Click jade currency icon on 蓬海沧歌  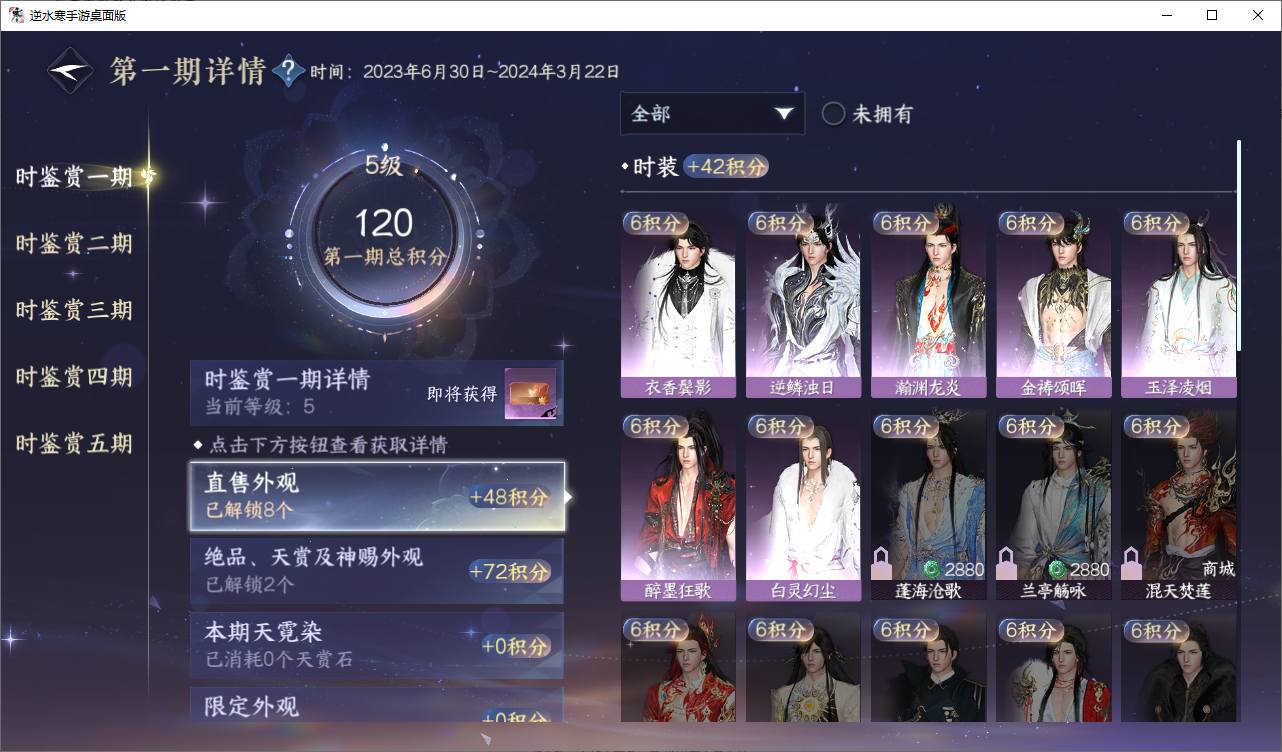(x=931, y=569)
